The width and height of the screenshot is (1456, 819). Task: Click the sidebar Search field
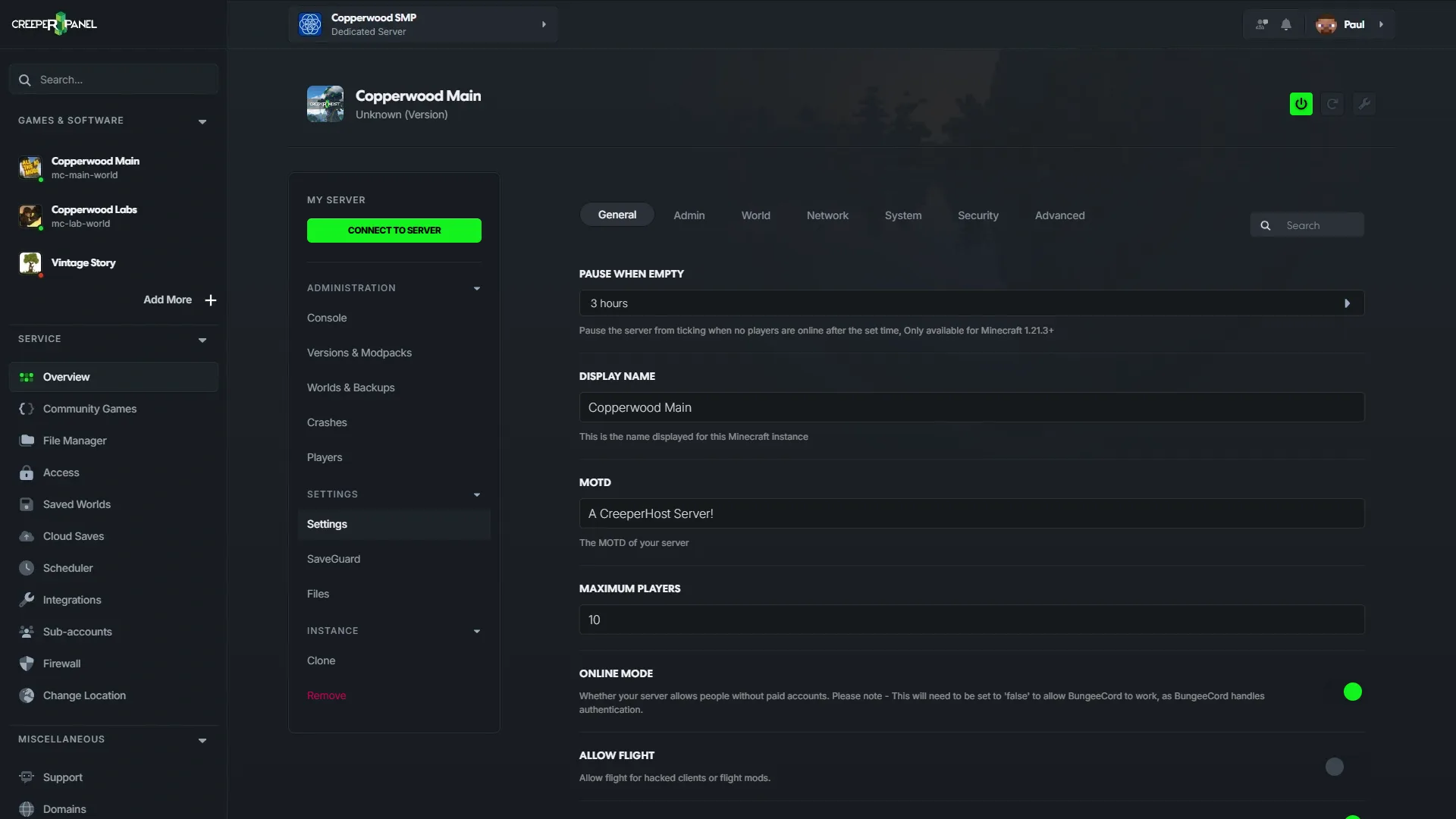tap(114, 80)
